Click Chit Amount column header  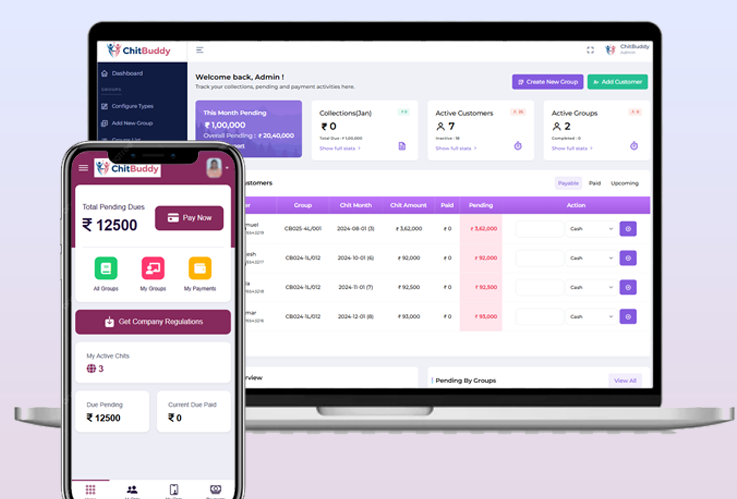[408, 205]
